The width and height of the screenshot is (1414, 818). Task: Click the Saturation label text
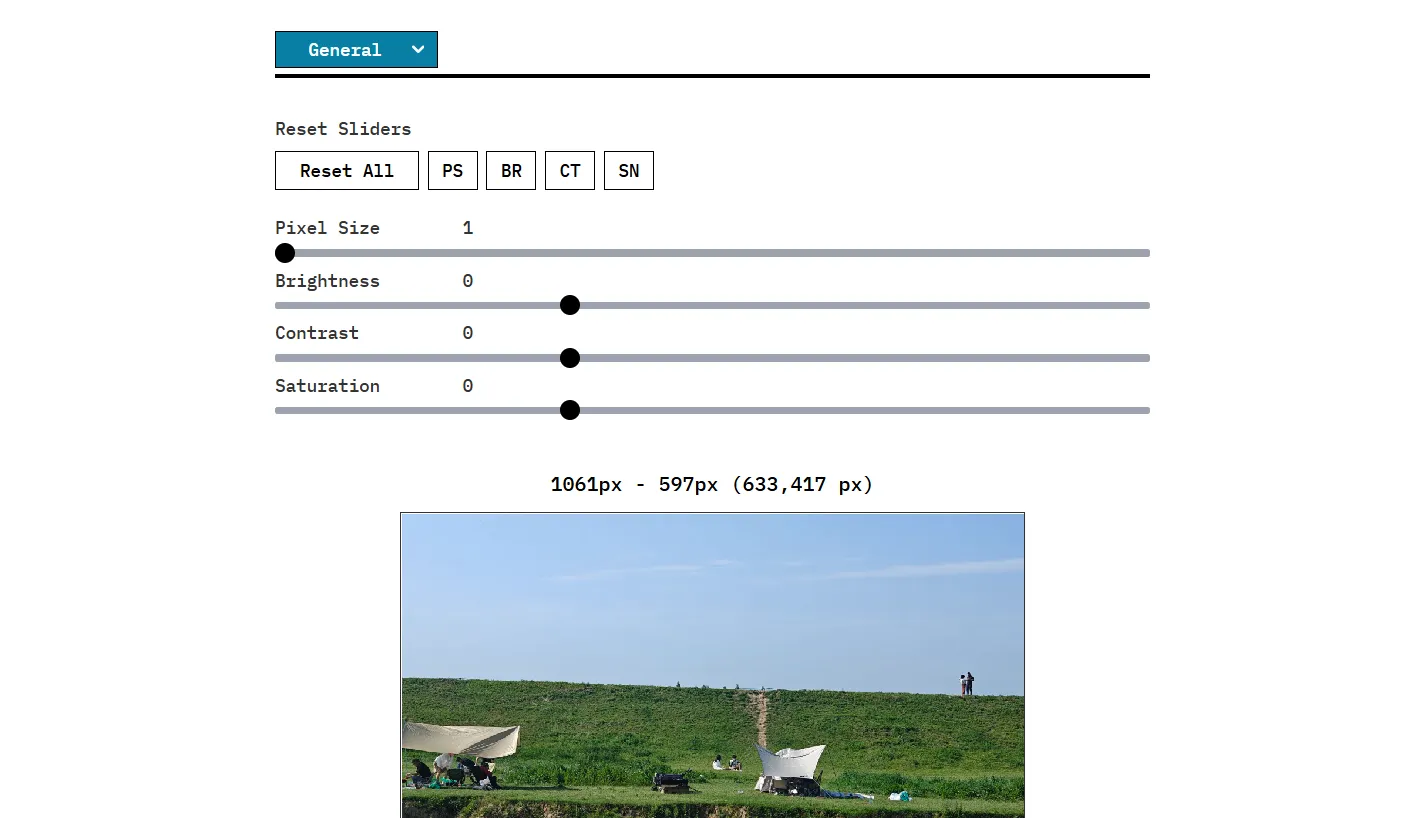(327, 386)
